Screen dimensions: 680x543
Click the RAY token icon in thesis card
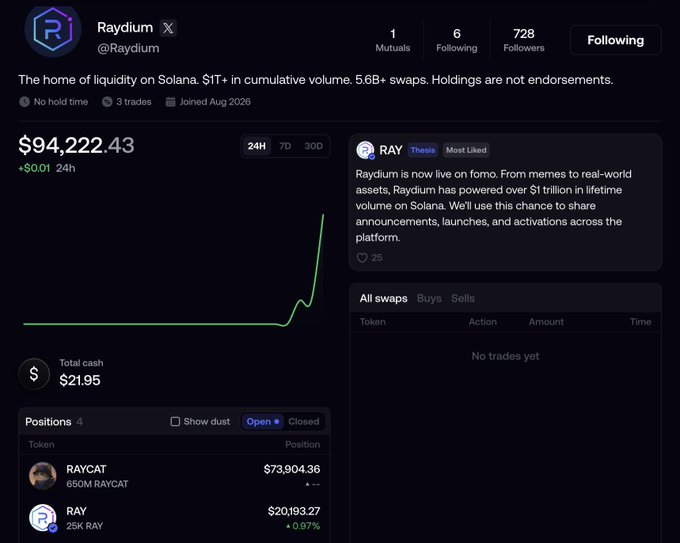click(x=365, y=150)
